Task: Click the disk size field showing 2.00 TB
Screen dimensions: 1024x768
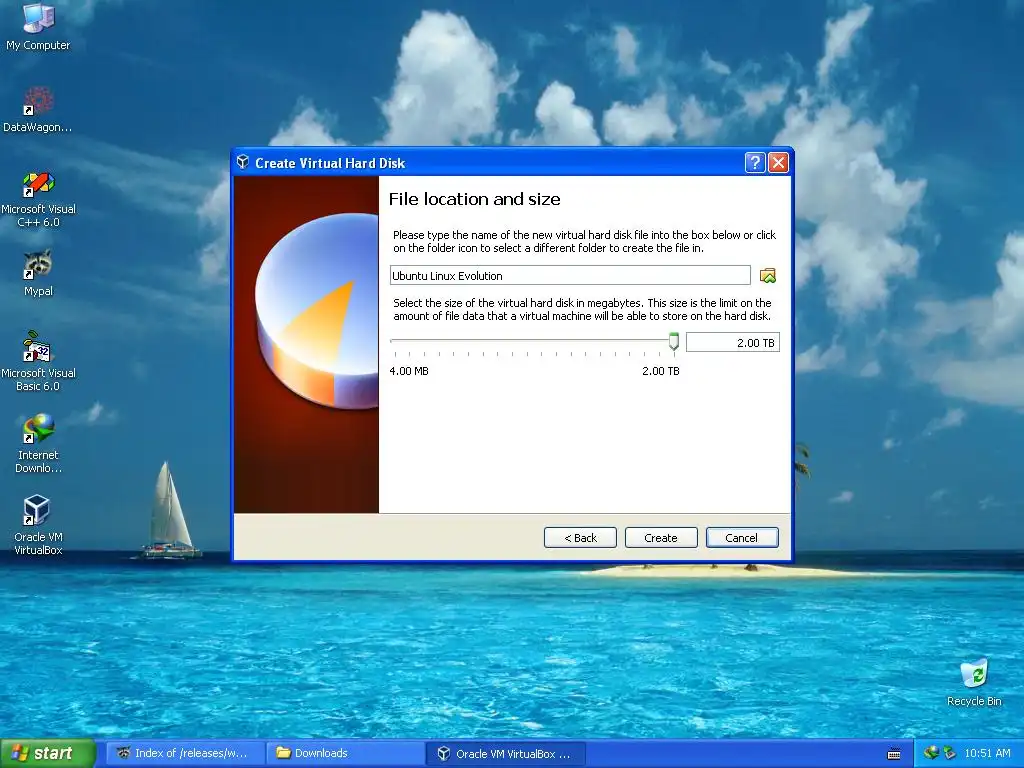Action: (x=733, y=342)
